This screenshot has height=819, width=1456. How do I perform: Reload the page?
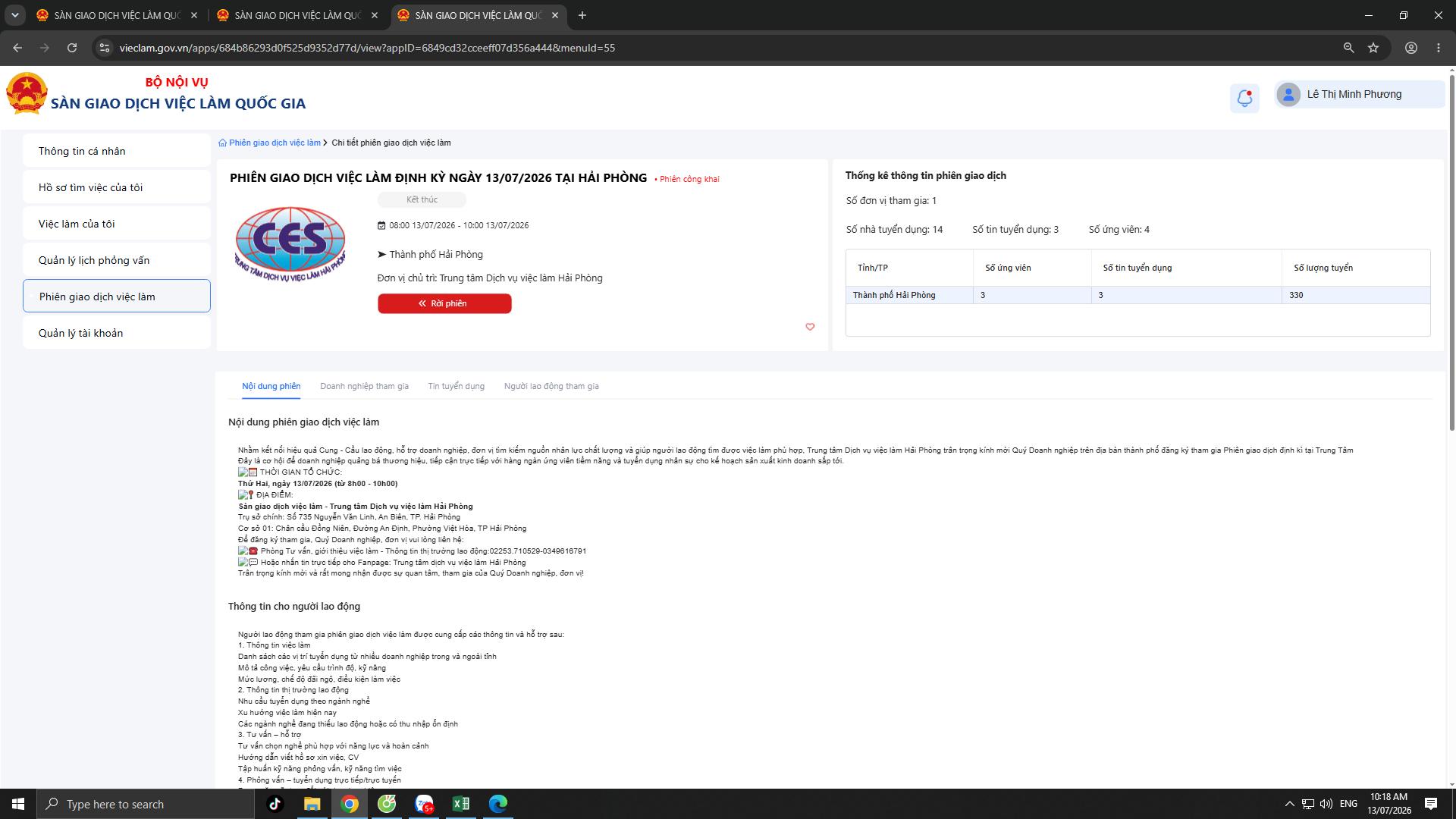[x=72, y=48]
